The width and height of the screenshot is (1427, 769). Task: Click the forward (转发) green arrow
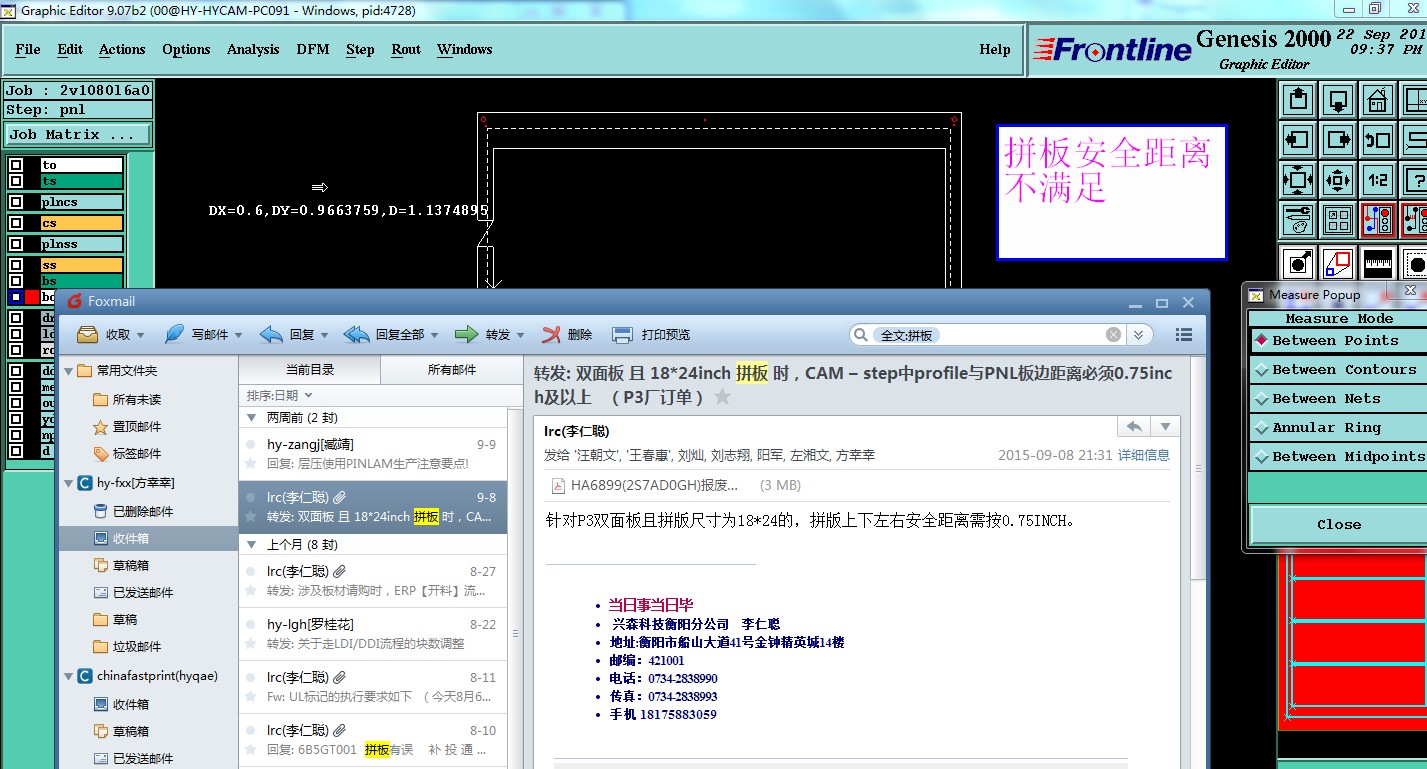coord(466,335)
